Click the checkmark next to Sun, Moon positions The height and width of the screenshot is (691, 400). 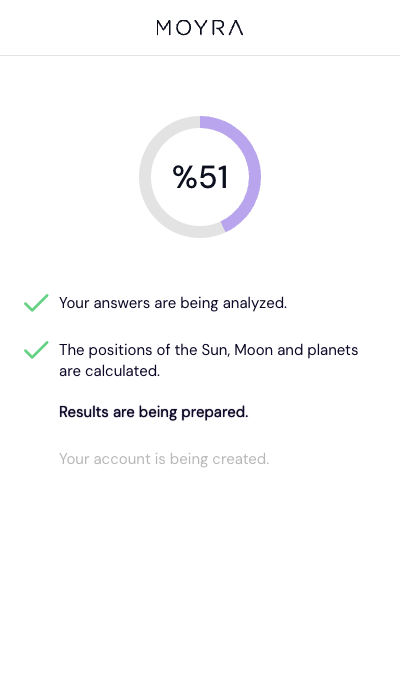(x=36, y=349)
